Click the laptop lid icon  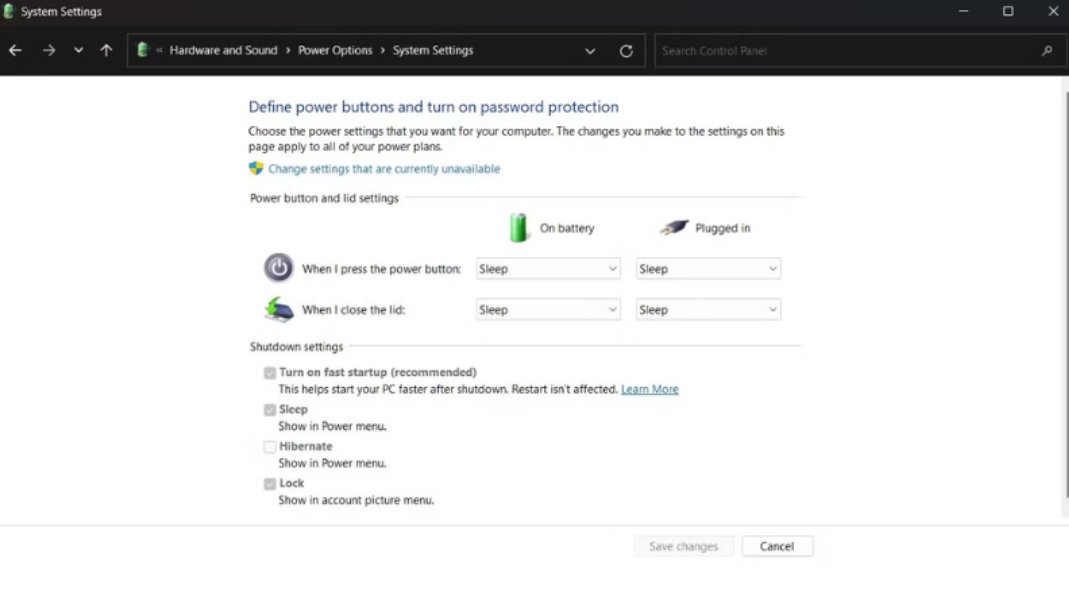point(279,309)
